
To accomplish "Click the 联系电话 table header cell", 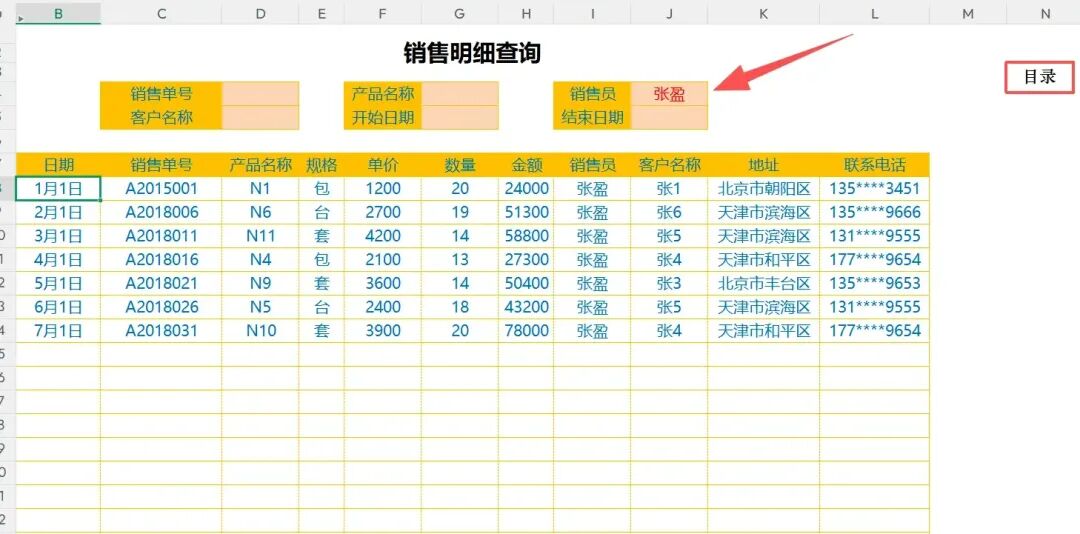I will [x=874, y=165].
